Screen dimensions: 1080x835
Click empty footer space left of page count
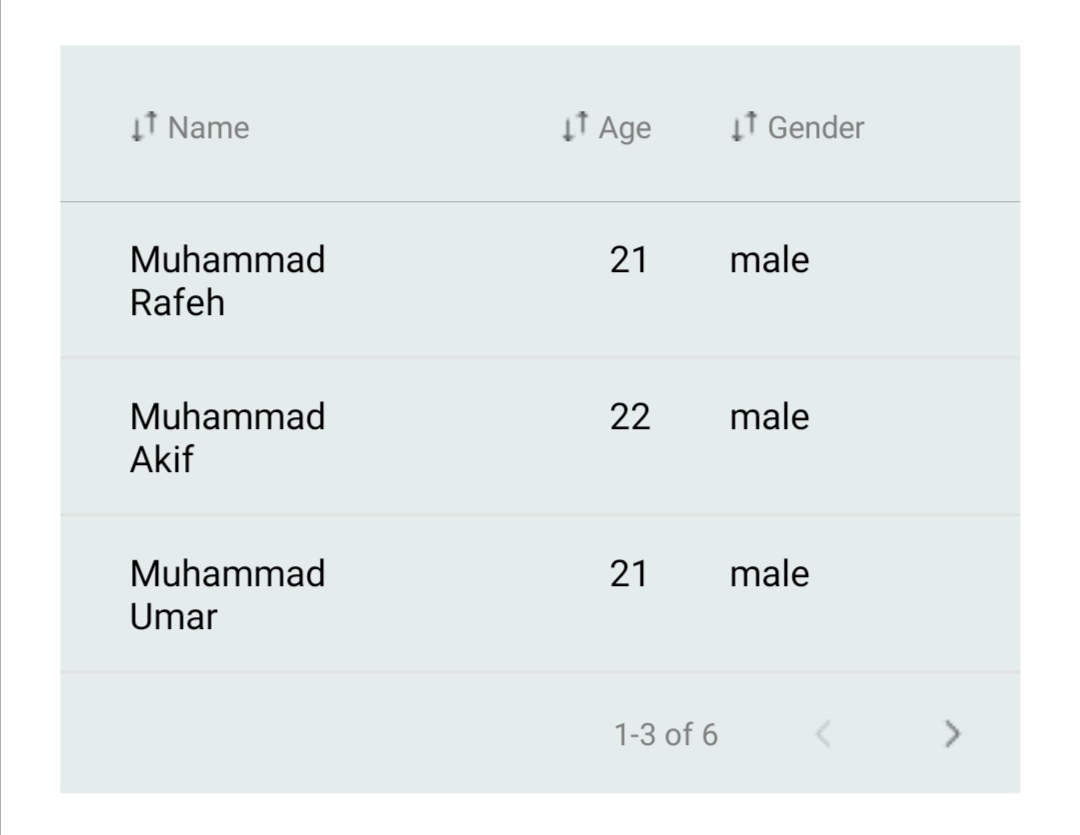coord(330,735)
